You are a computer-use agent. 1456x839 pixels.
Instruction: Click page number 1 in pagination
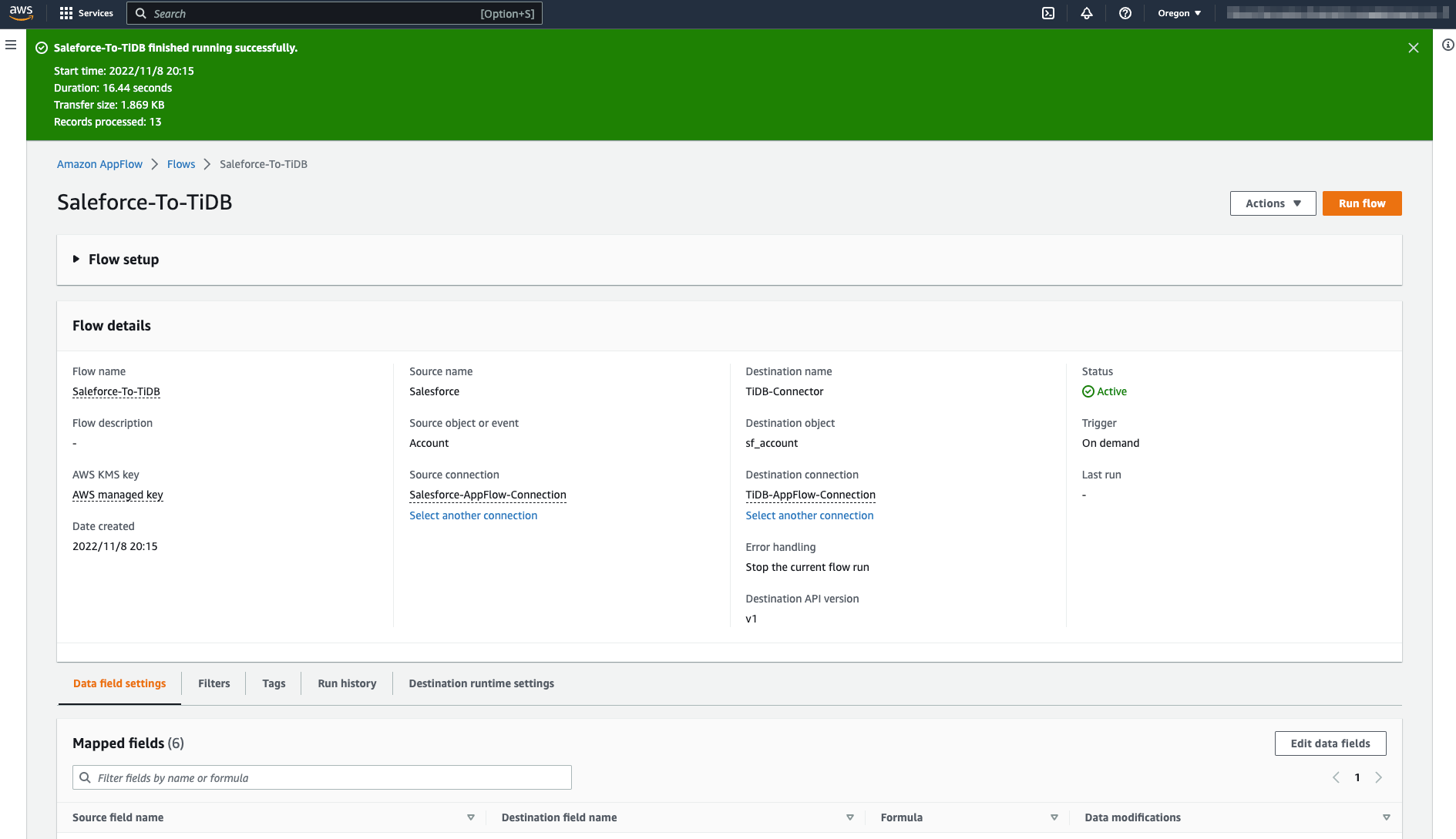pos(1357,777)
